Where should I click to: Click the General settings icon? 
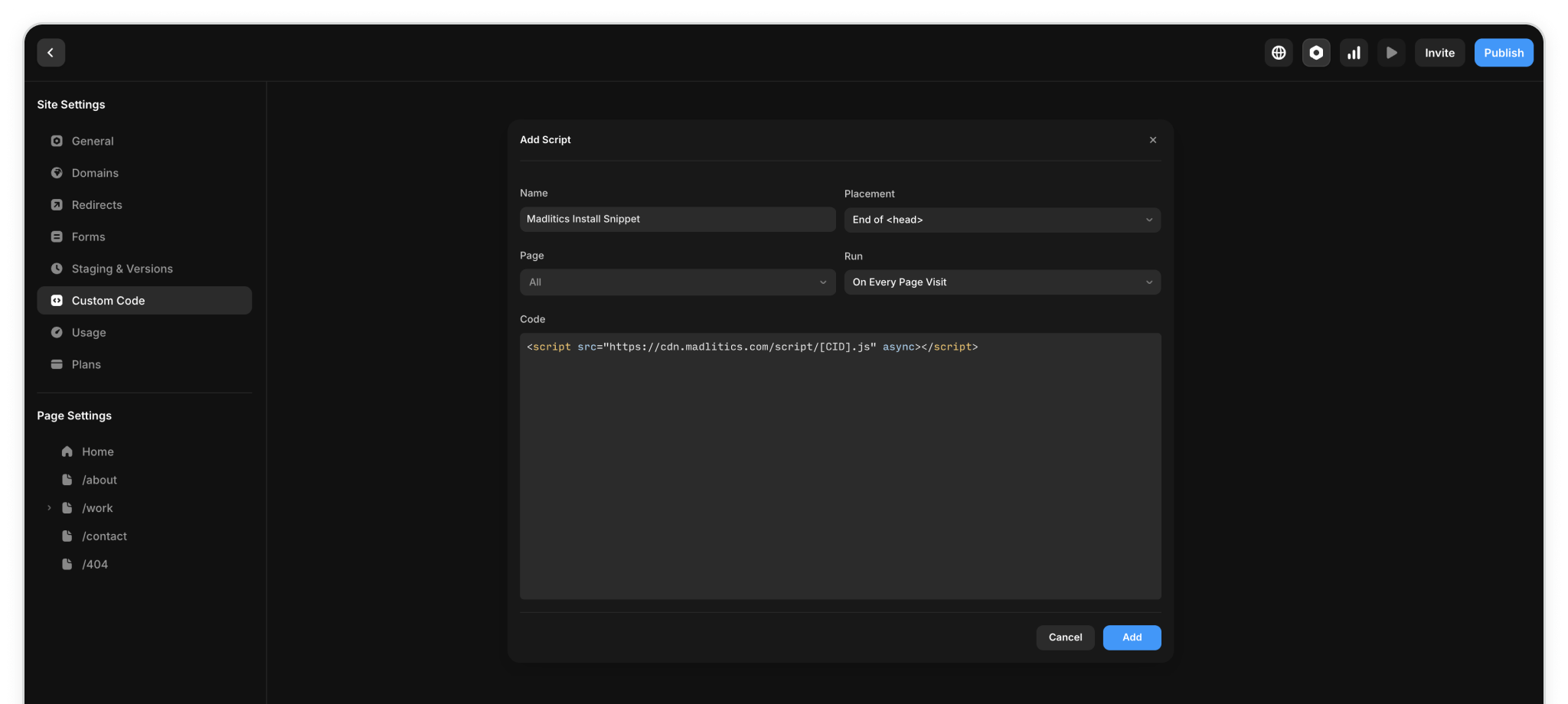point(57,141)
